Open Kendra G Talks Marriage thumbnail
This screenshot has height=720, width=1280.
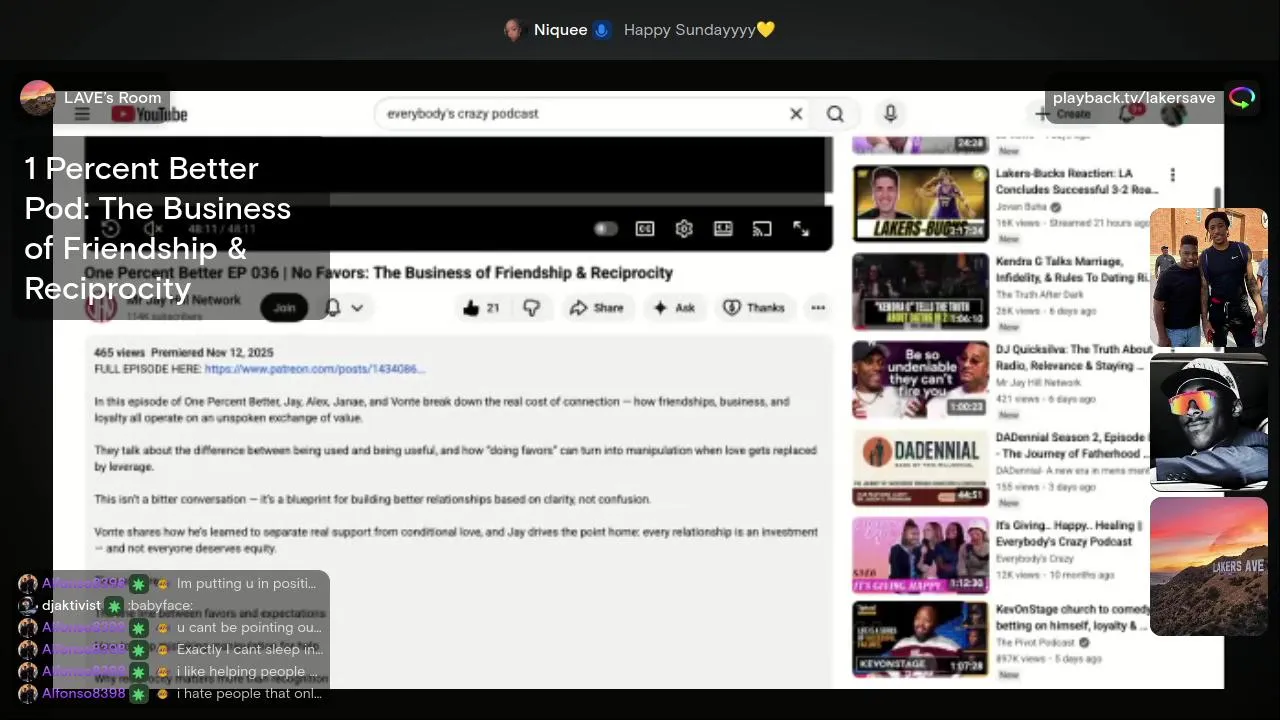tap(920, 291)
